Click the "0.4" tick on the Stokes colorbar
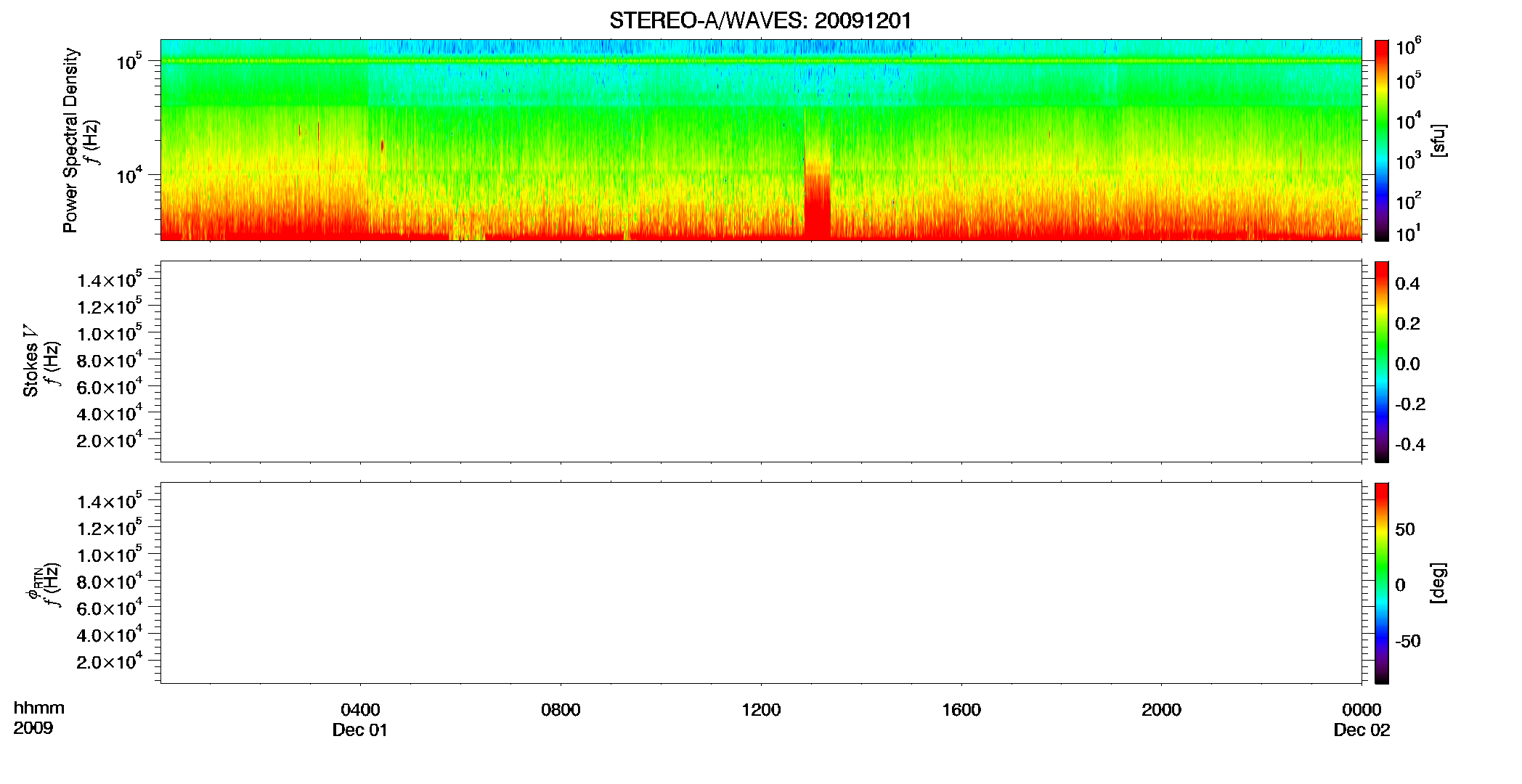 (x=1407, y=284)
